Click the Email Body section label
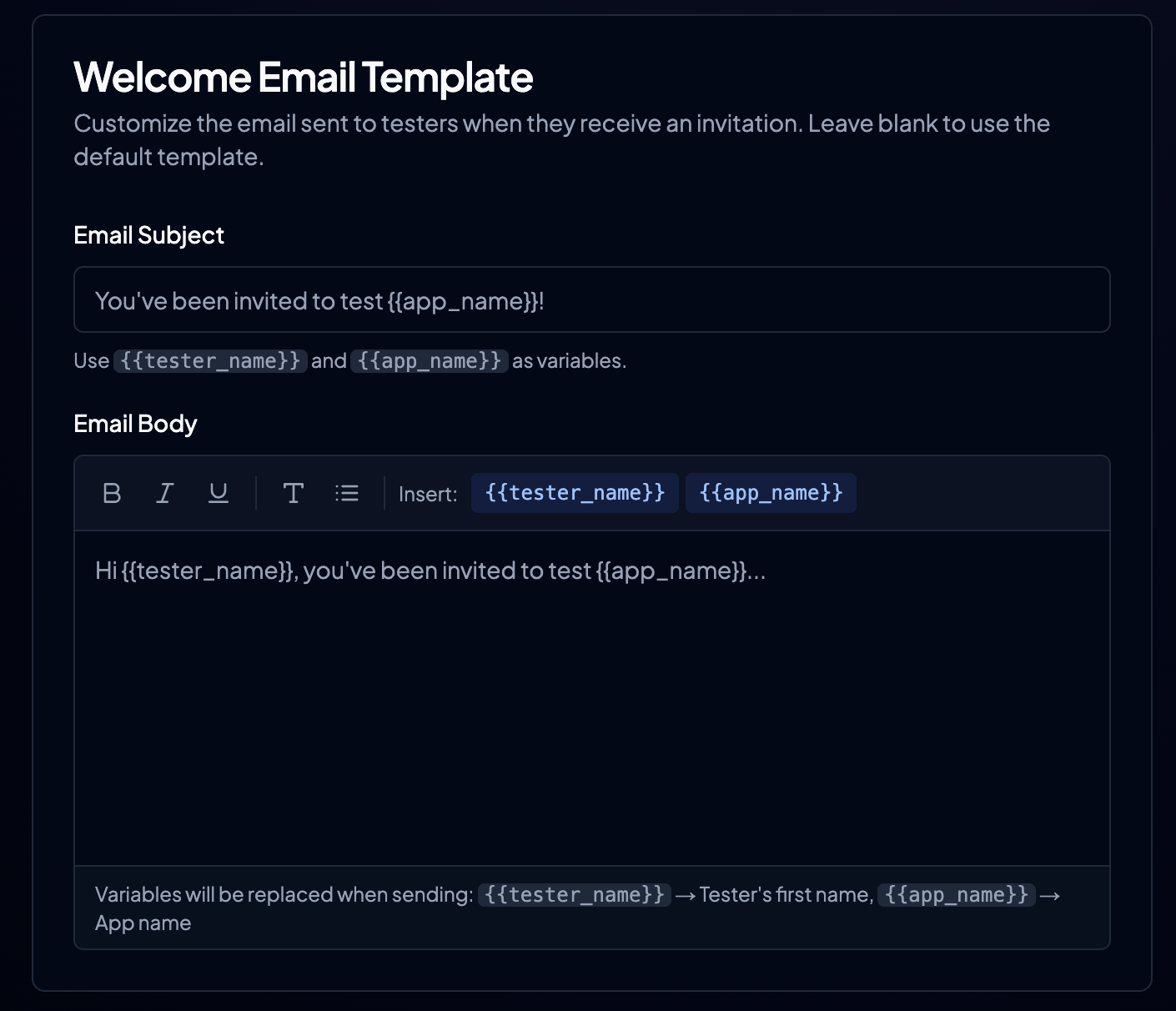The image size is (1176, 1011). click(x=135, y=424)
